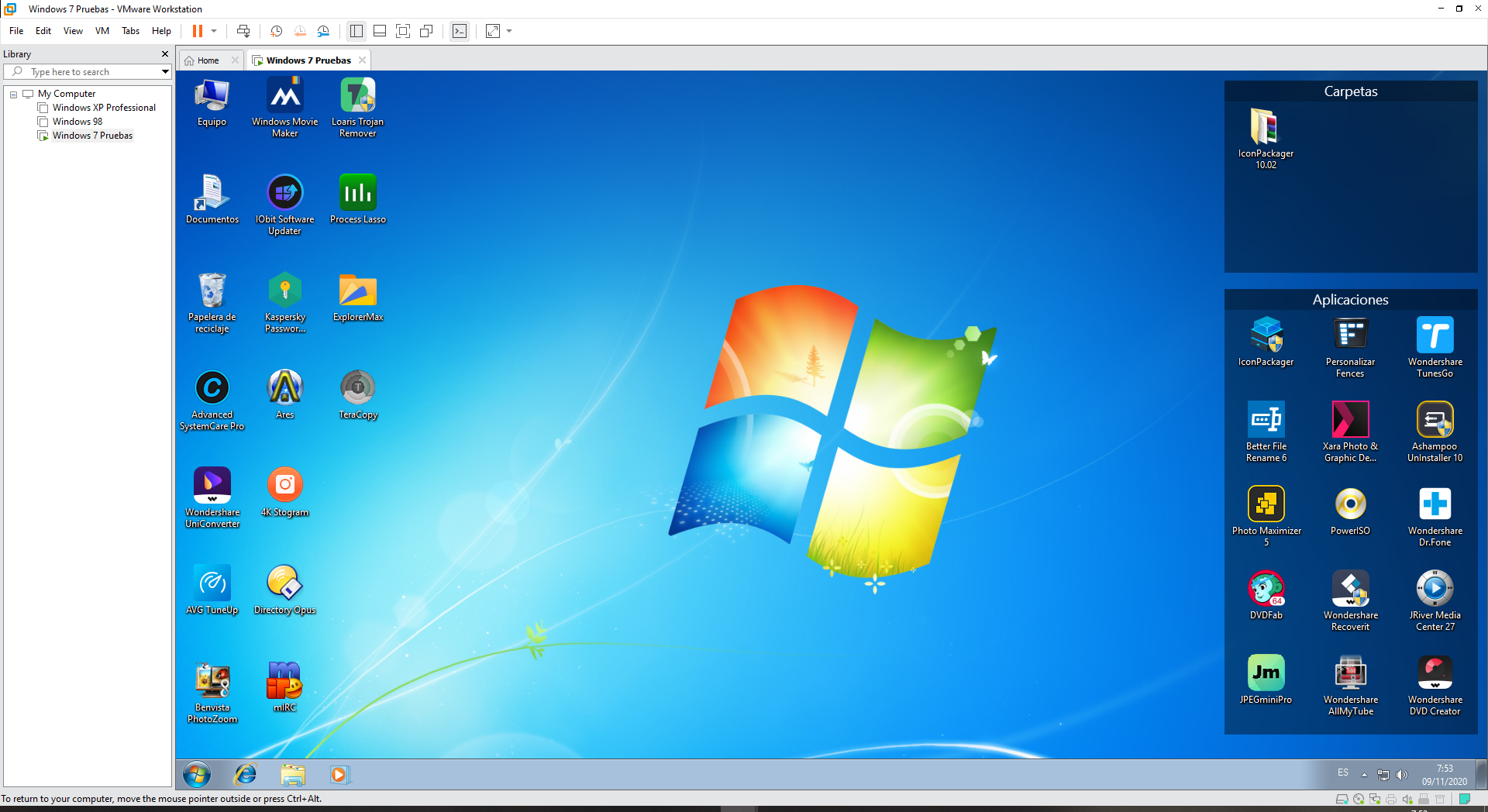Select the PowerISO icon
Screen dimensions: 1488x812
(x=1350, y=511)
